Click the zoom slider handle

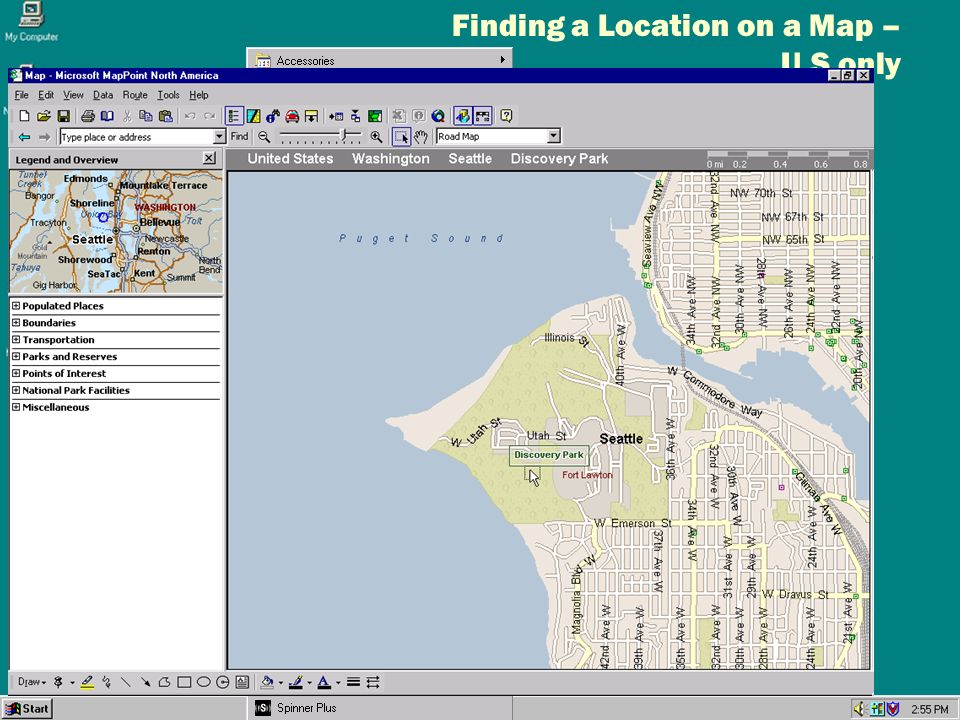[x=345, y=135]
